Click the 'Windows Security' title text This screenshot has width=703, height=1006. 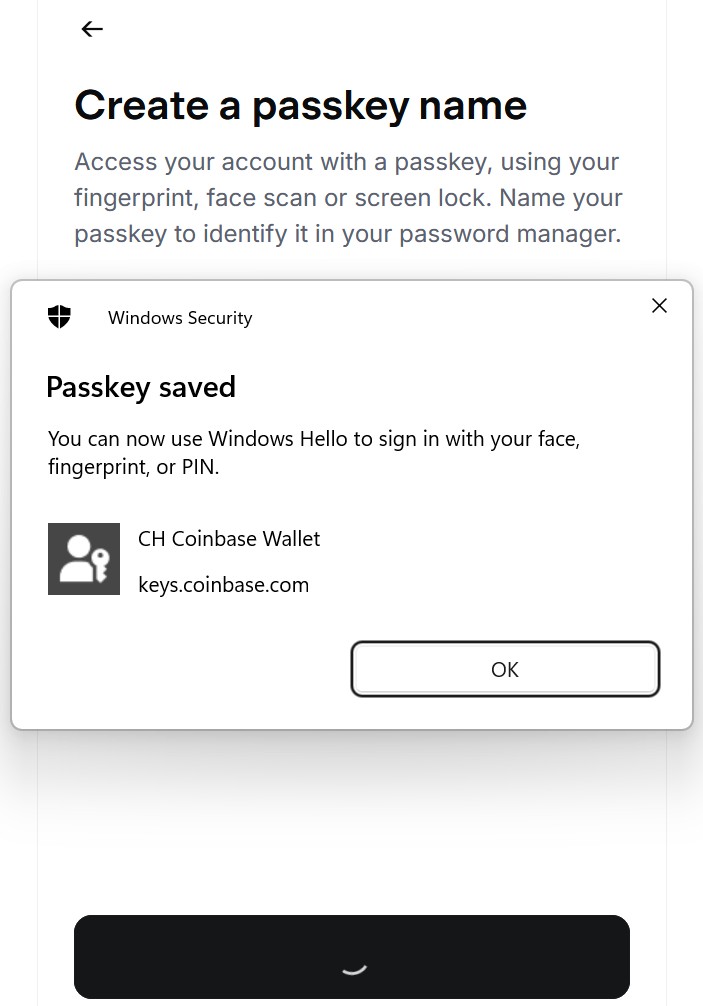point(180,318)
